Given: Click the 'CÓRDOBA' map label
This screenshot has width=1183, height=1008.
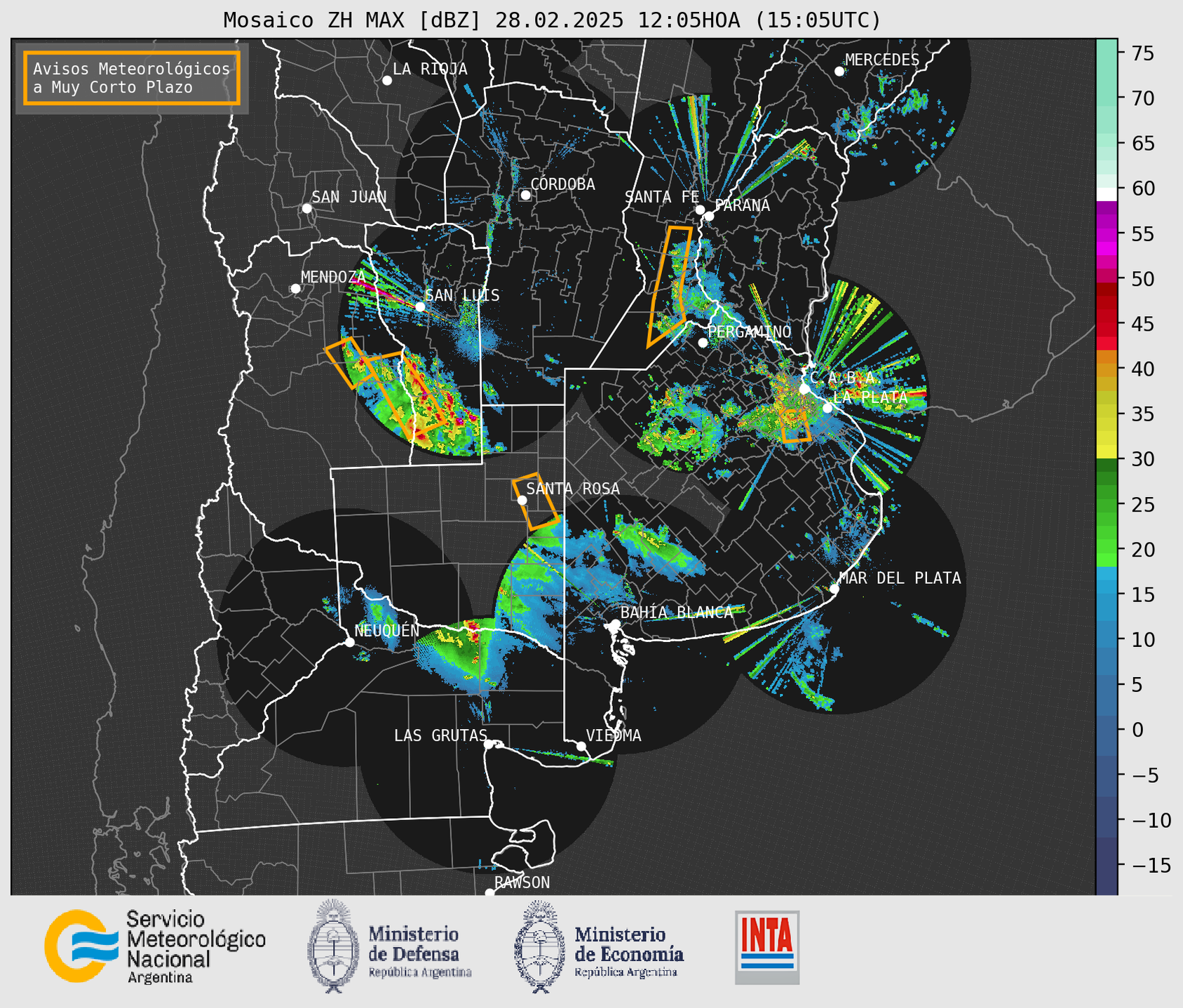Looking at the screenshot, I should click(x=563, y=184).
